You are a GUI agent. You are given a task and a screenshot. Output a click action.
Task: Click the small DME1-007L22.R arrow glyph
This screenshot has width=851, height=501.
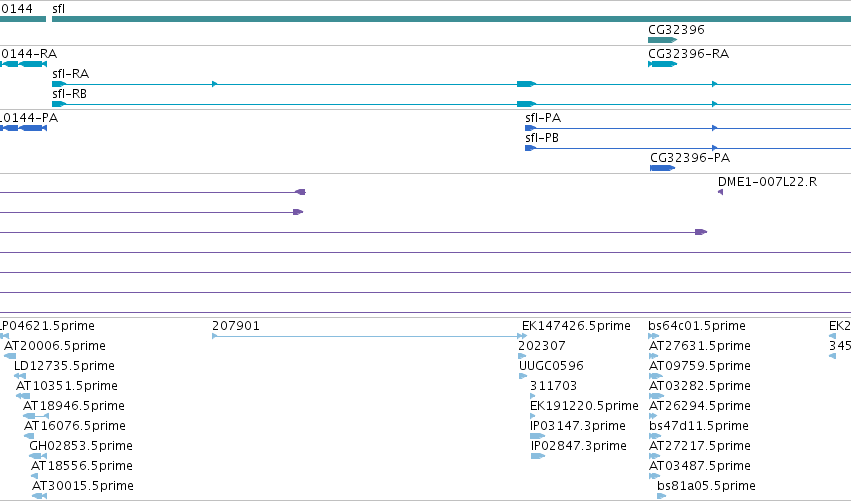(x=720, y=192)
